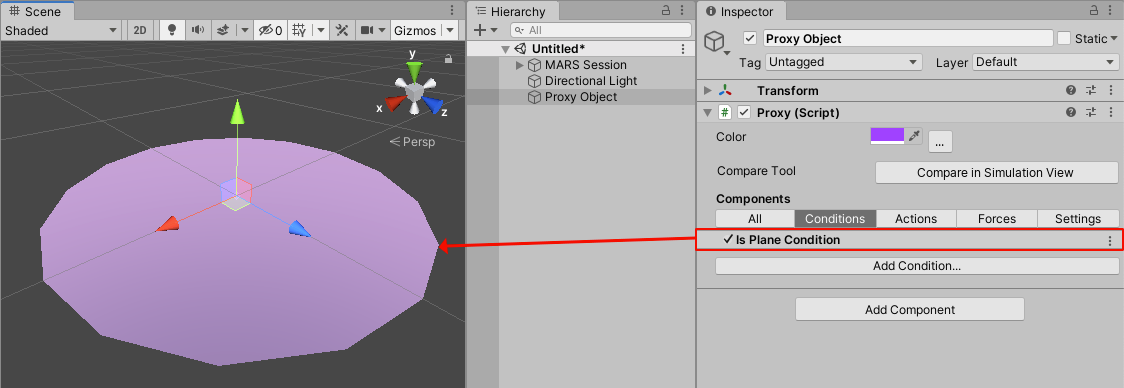The image size is (1124, 388).
Task: Disable the Proxy script checkbox
Action: point(744,113)
